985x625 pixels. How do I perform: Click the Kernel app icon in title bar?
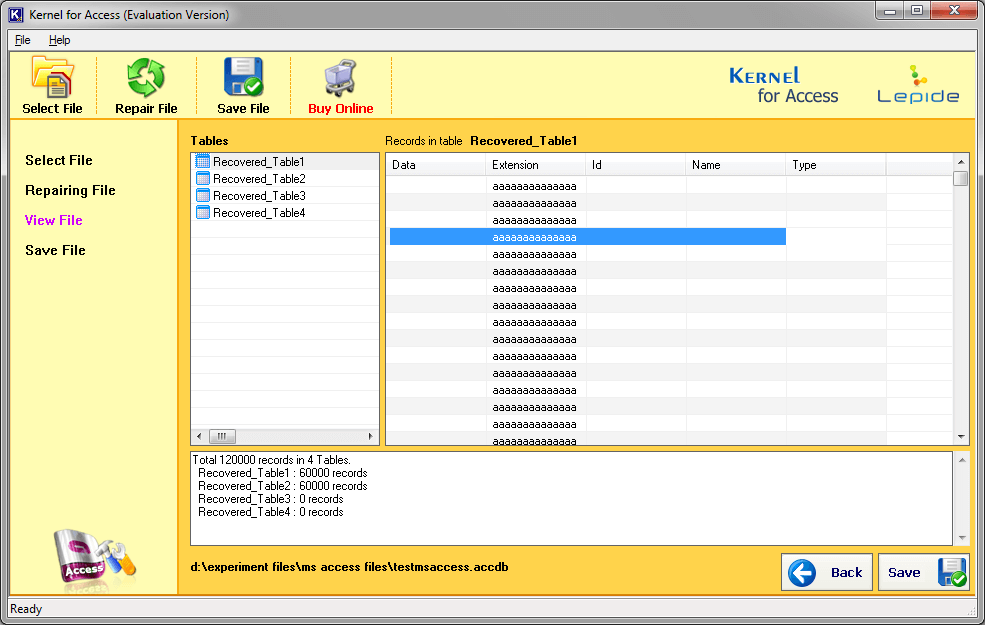coord(16,14)
